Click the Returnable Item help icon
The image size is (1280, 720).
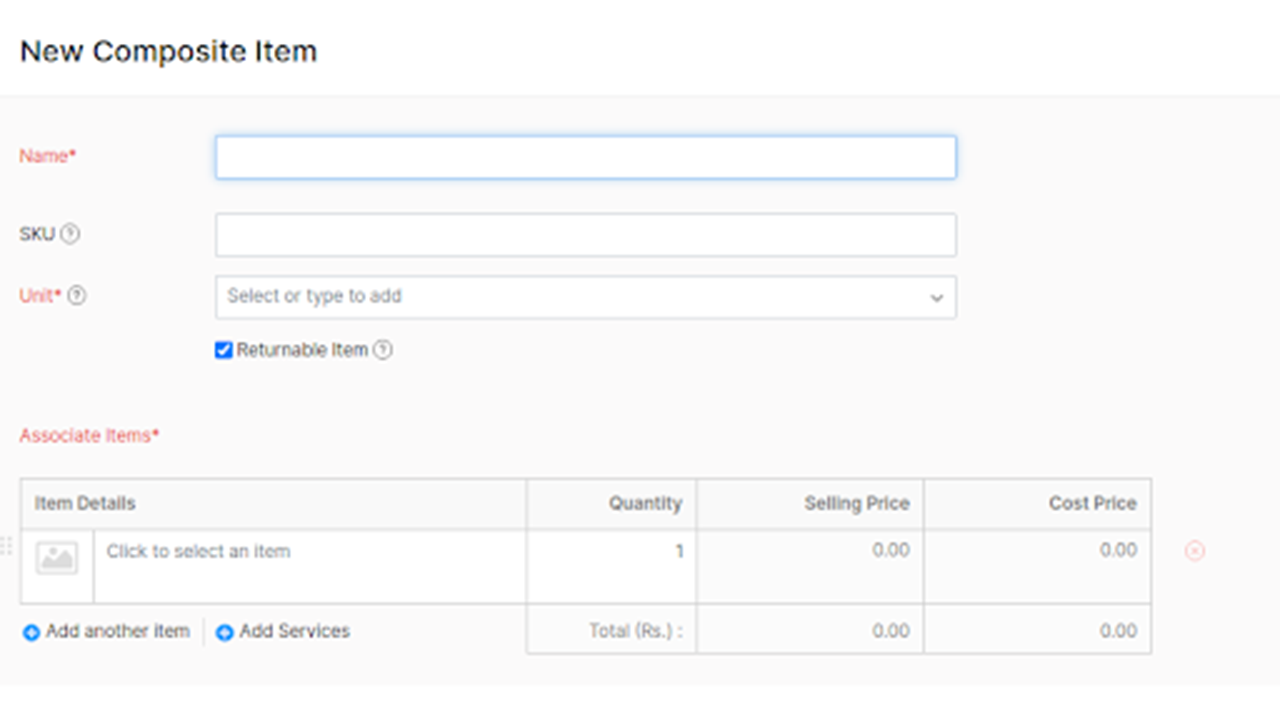[x=382, y=350]
